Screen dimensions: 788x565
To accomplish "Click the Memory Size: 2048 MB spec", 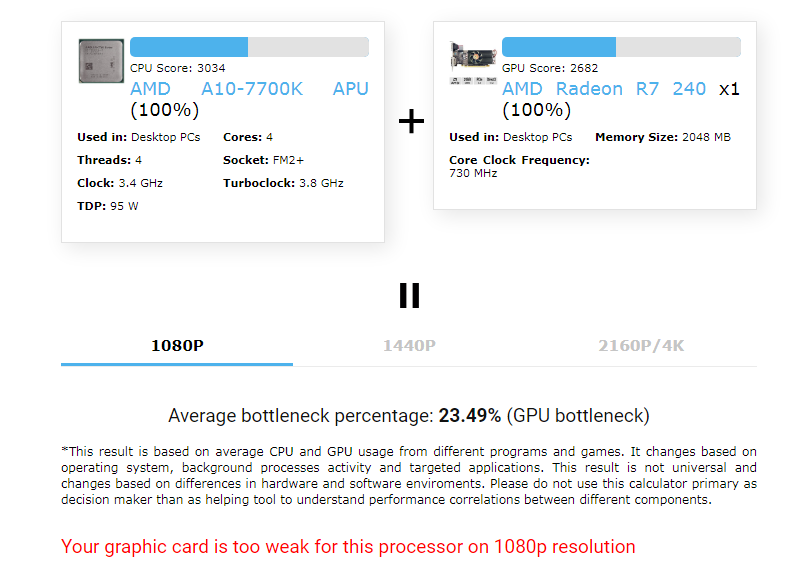I will tap(663, 137).
